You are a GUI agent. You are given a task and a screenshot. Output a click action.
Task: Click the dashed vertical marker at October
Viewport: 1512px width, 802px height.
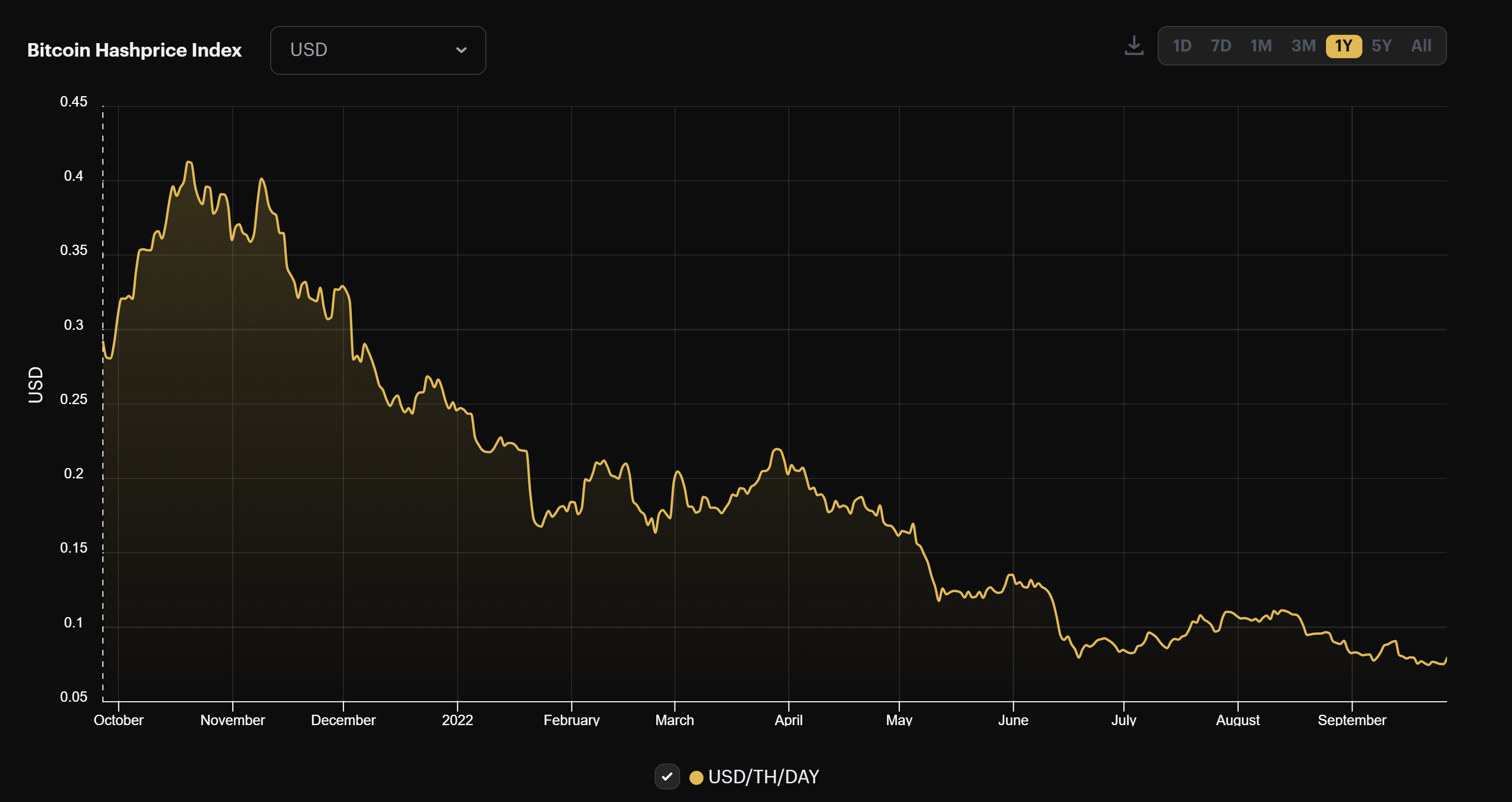click(x=103, y=399)
